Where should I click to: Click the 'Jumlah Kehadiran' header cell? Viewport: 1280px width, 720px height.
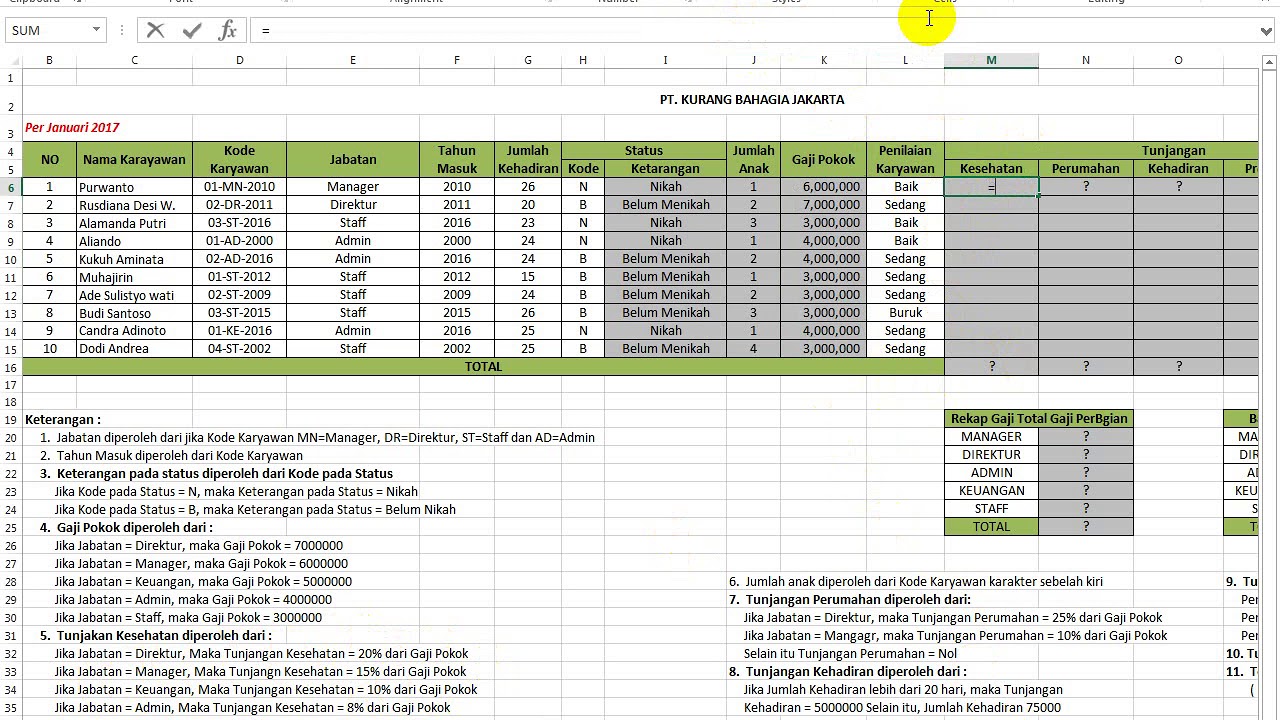528,160
